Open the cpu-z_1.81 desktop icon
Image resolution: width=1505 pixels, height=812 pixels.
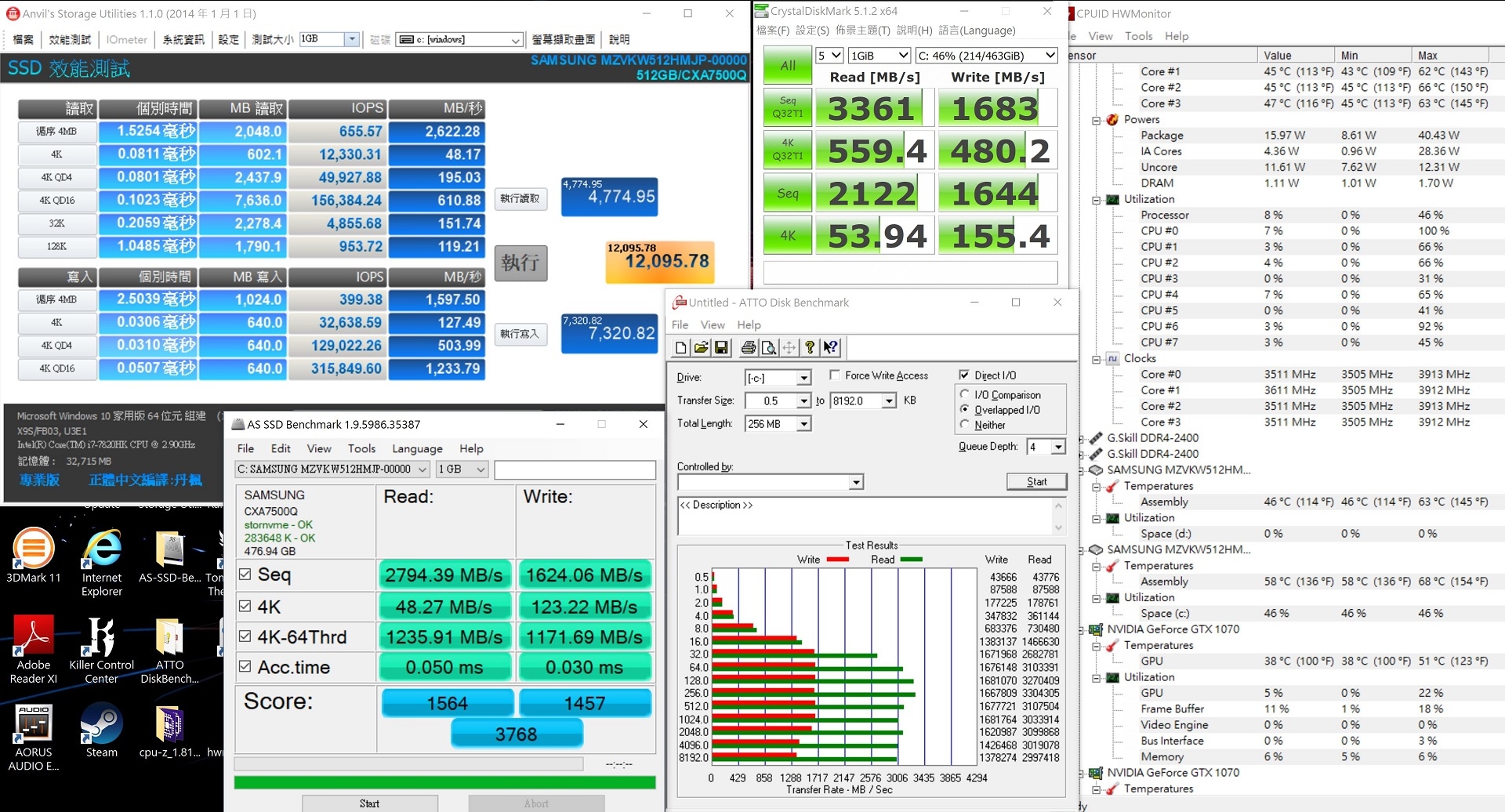click(x=170, y=730)
